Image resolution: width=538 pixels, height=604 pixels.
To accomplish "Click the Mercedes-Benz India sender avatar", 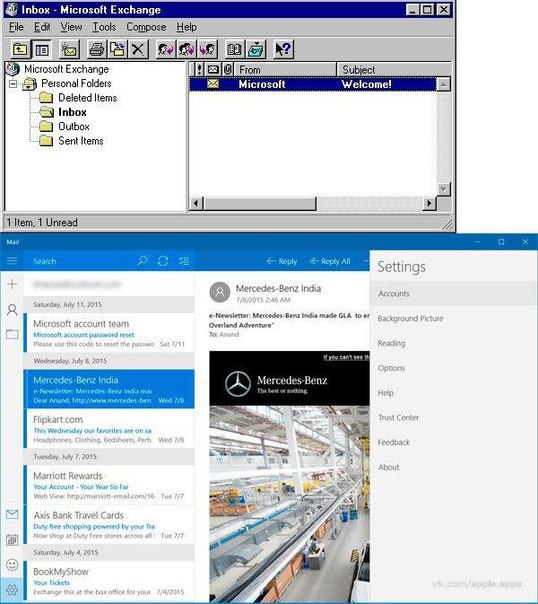I will [220, 292].
